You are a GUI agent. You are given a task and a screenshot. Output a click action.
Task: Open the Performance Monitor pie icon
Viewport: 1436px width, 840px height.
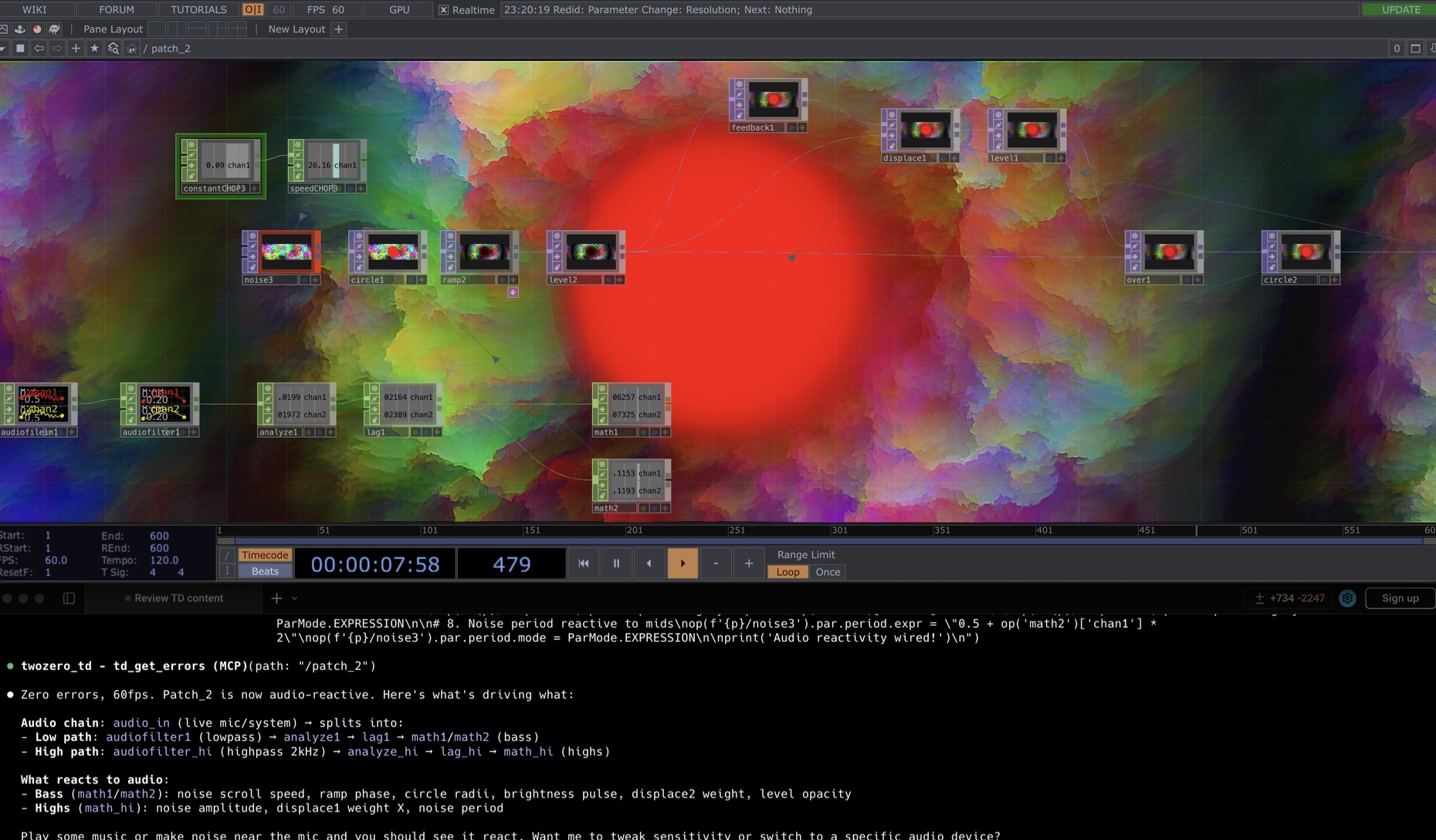point(37,29)
